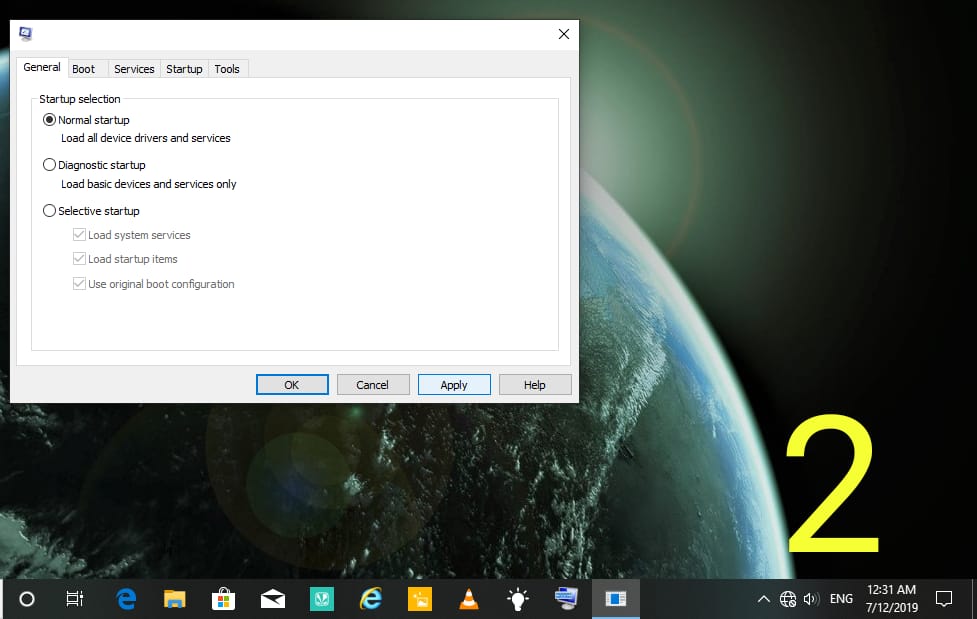Click the System Configuration taskbar icon
The width and height of the screenshot is (977, 619).
[566, 599]
